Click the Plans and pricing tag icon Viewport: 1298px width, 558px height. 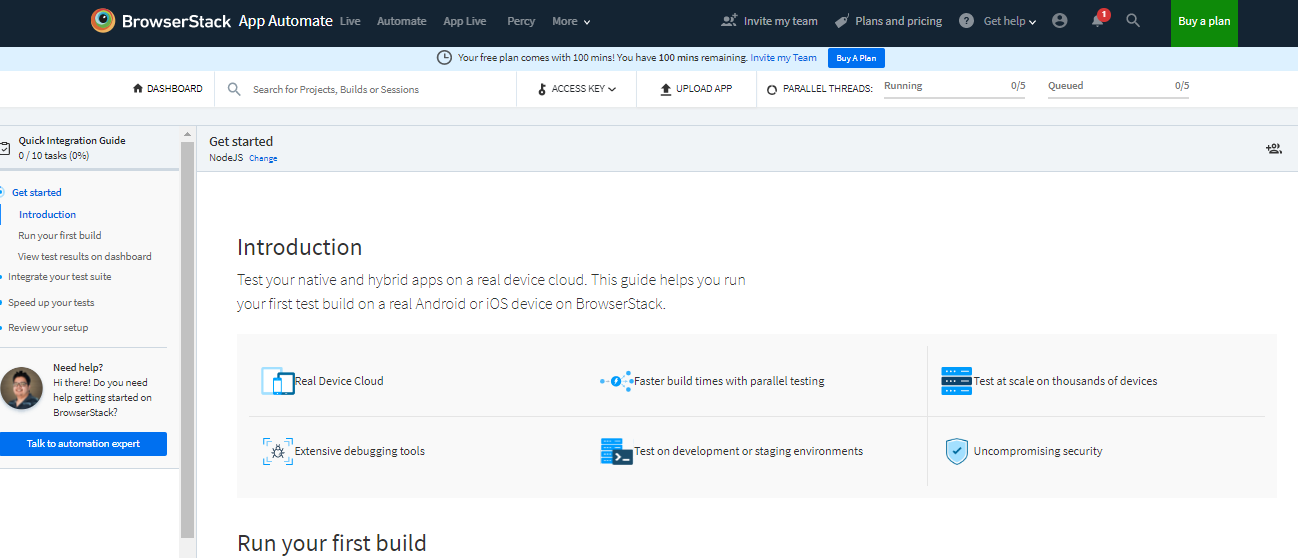[x=842, y=21]
